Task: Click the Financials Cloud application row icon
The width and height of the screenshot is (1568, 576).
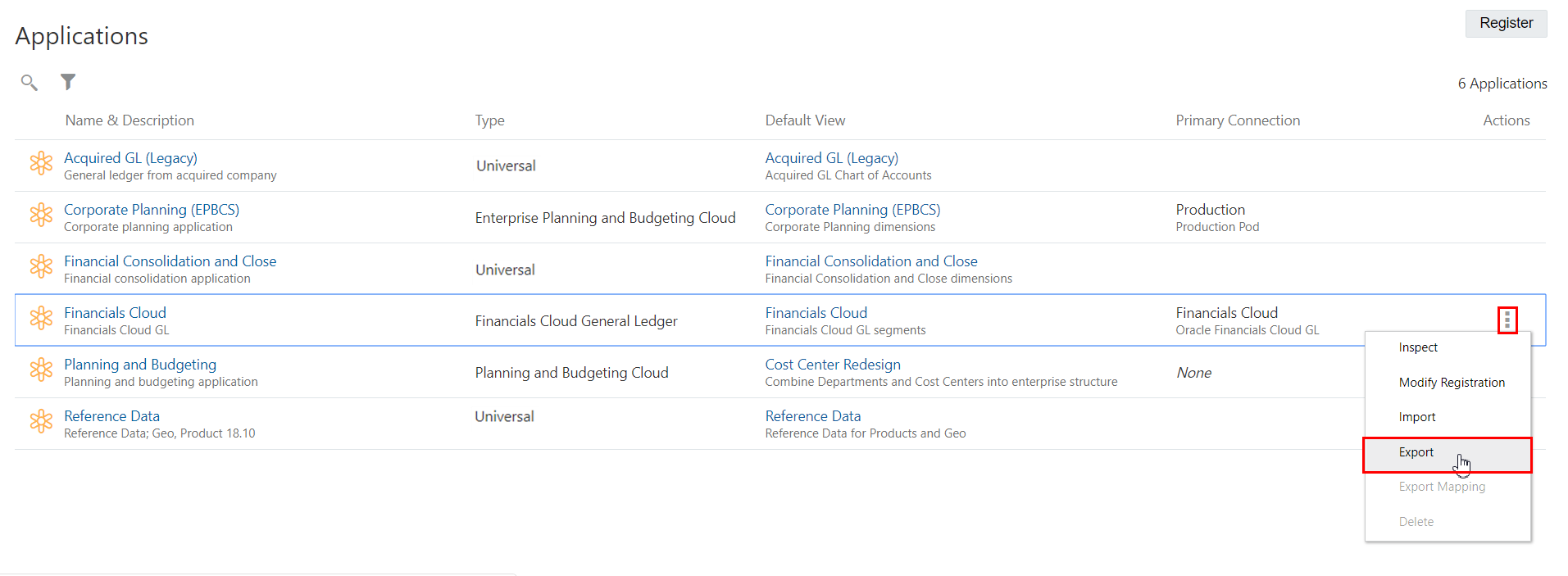Action: coord(41,318)
